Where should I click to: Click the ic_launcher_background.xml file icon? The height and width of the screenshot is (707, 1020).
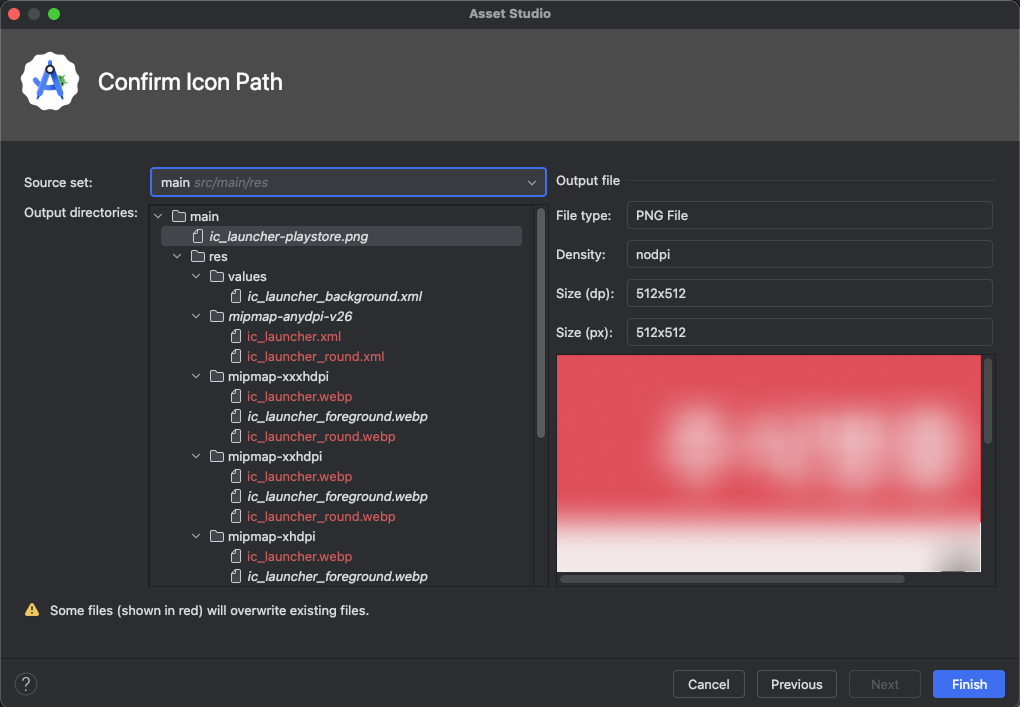tap(236, 296)
